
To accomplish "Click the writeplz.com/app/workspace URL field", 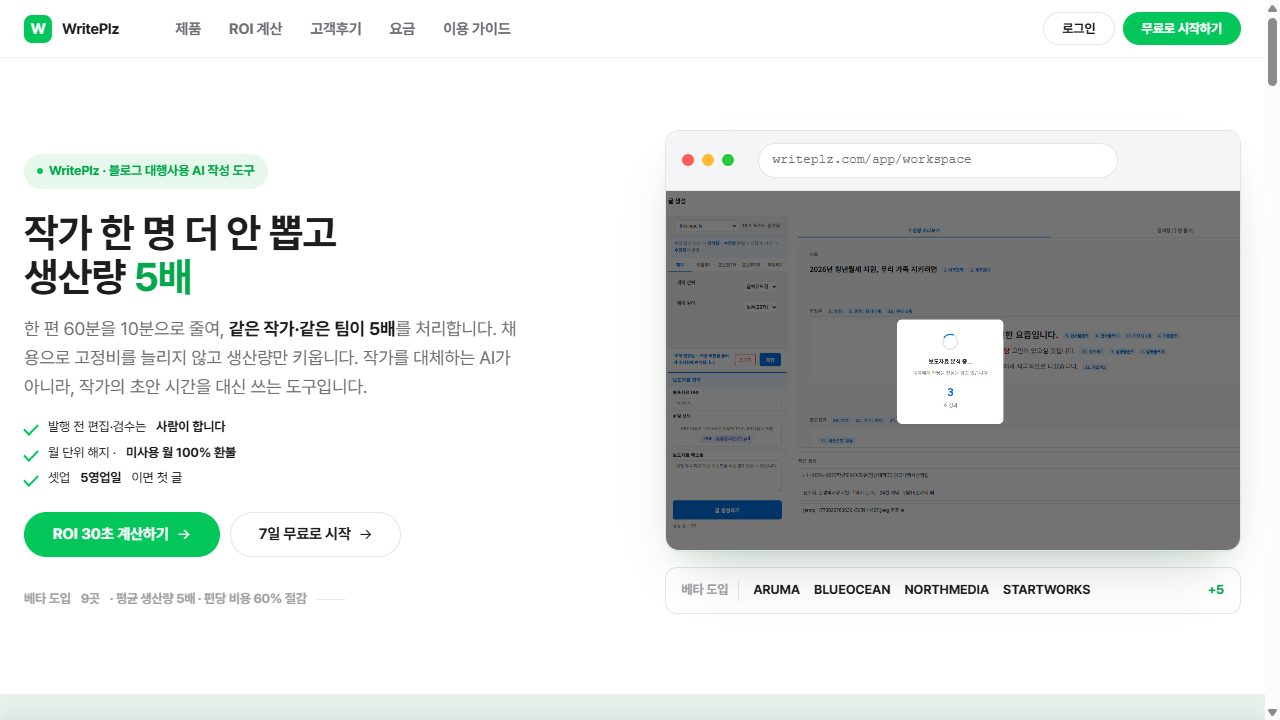I will coord(937,160).
